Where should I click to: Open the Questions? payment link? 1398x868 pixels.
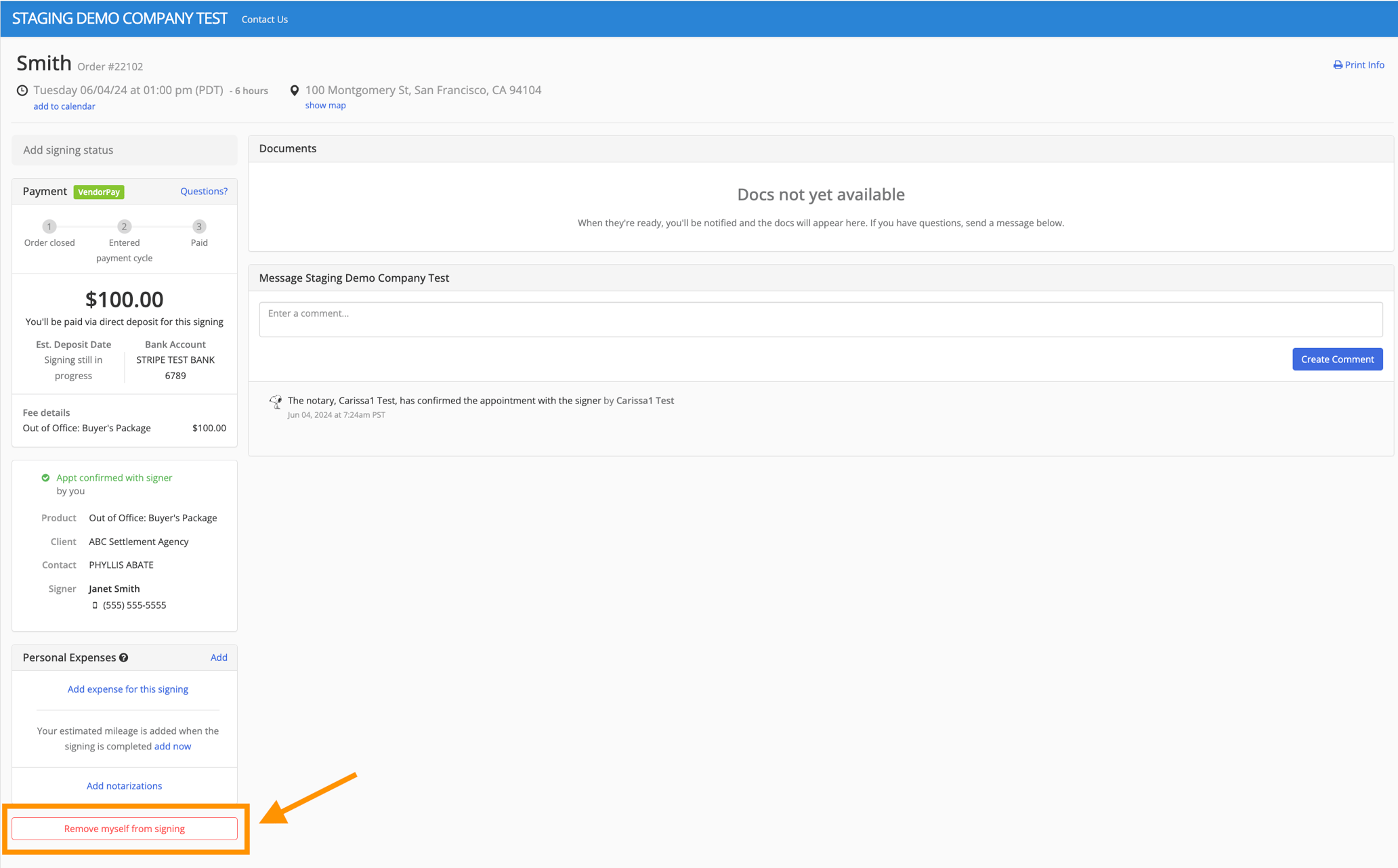[x=204, y=191]
